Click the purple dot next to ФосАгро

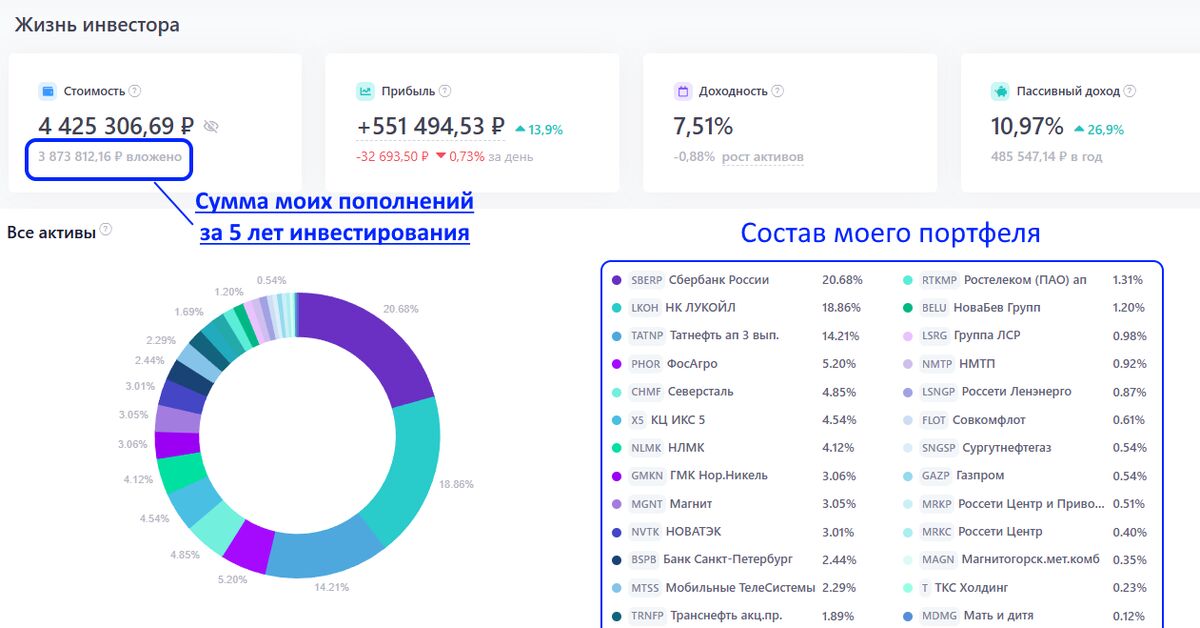tap(616, 364)
